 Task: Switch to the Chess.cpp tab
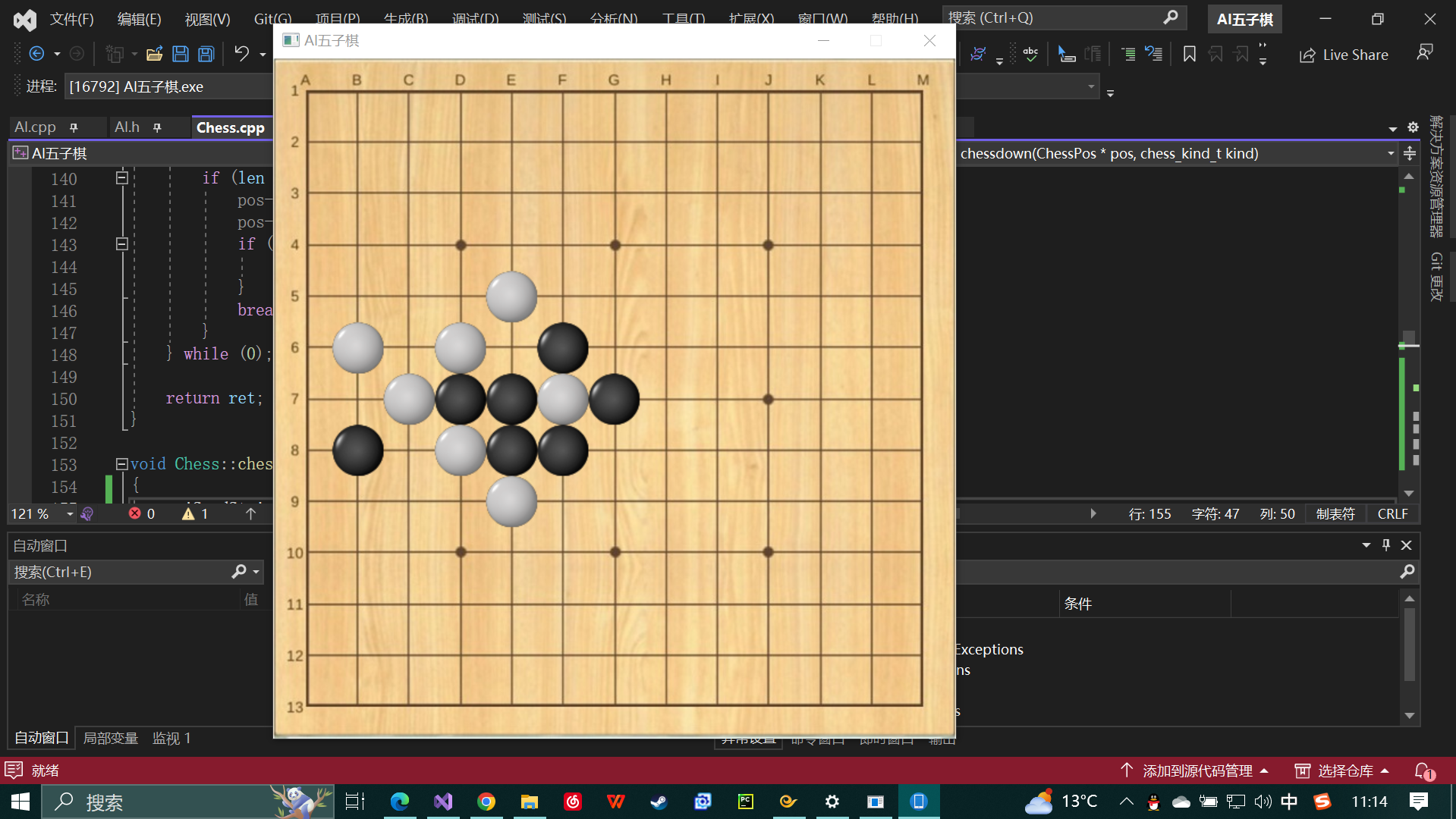point(230,127)
